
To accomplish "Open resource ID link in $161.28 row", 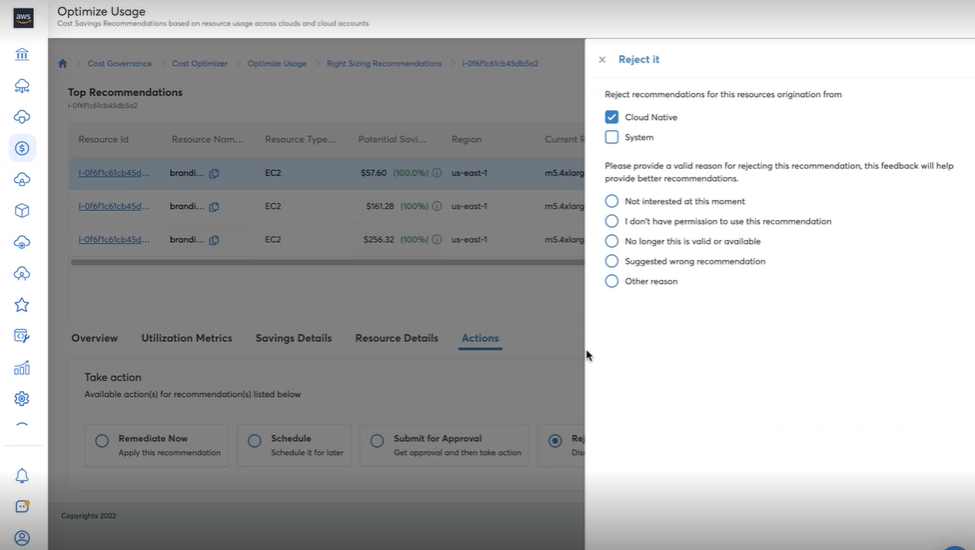I will [x=114, y=206].
